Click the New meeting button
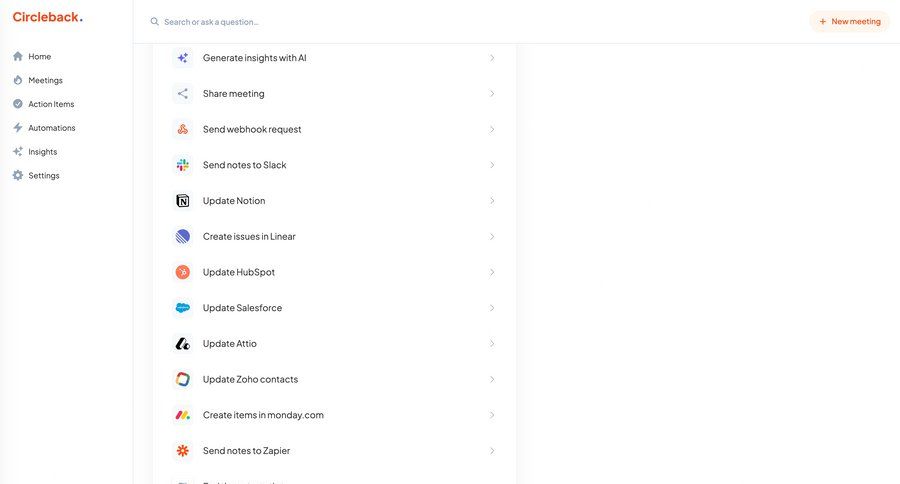900x484 pixels. coord(849,21)
